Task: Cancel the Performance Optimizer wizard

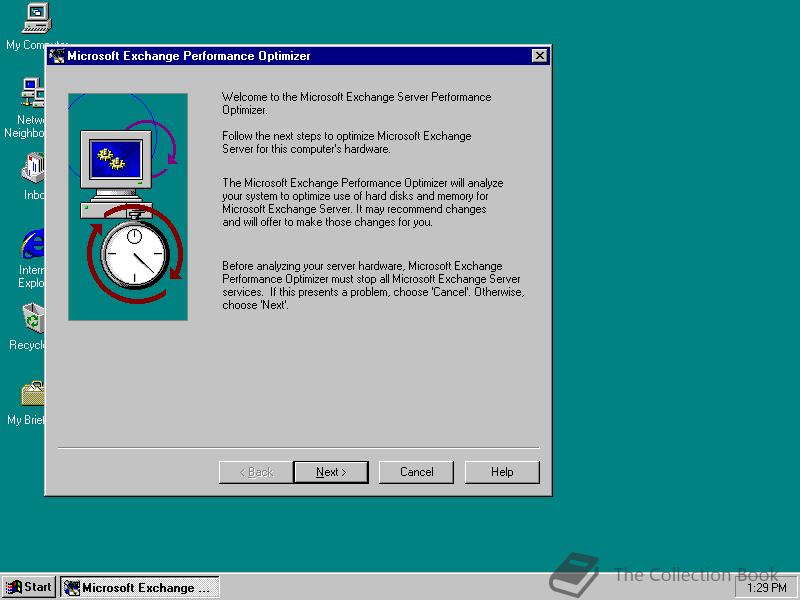Action: (x=416, y=472)
